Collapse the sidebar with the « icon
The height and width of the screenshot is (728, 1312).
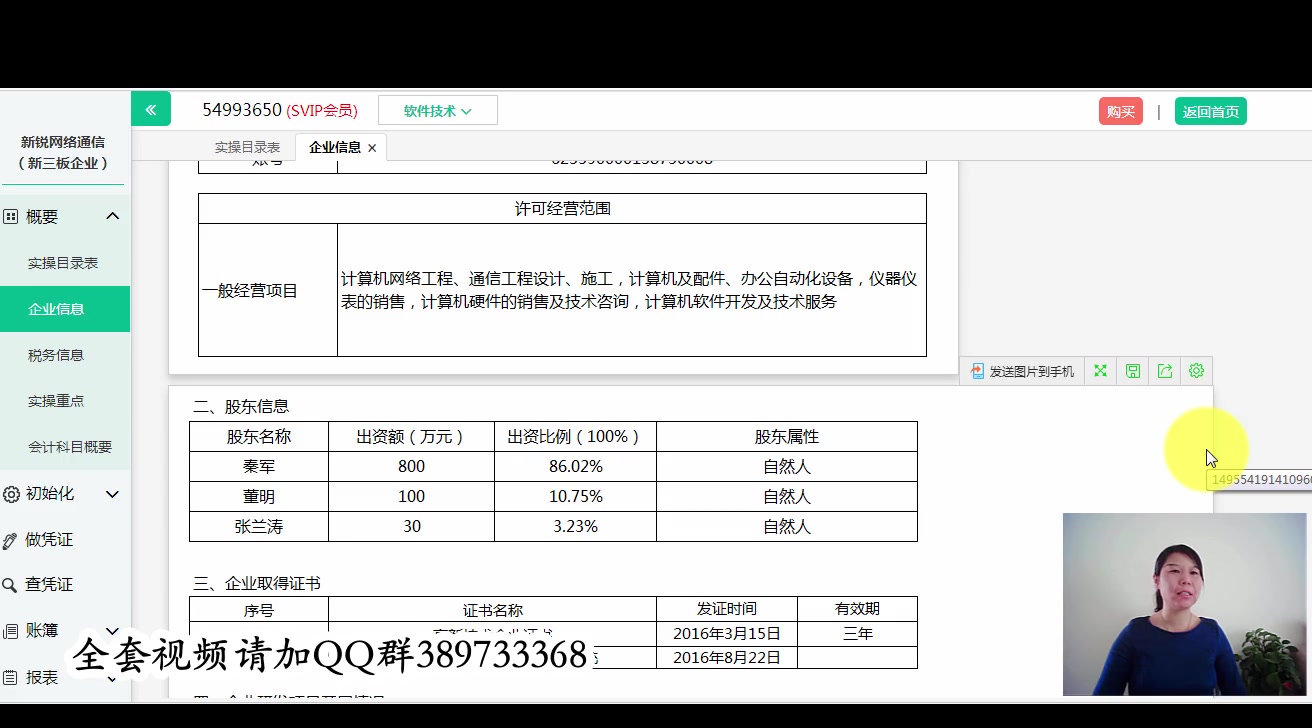point(151,109)
